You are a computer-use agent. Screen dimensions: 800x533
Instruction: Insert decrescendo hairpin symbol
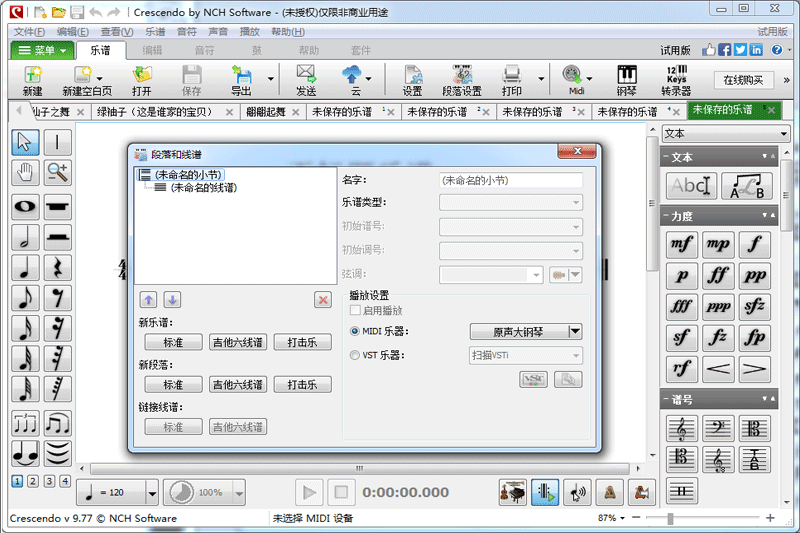(x=755, y=369)
